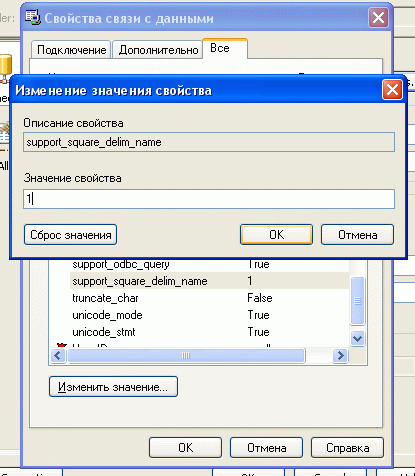
Task: Switch to the Подключение tab
Action: (x=71, y=50)
